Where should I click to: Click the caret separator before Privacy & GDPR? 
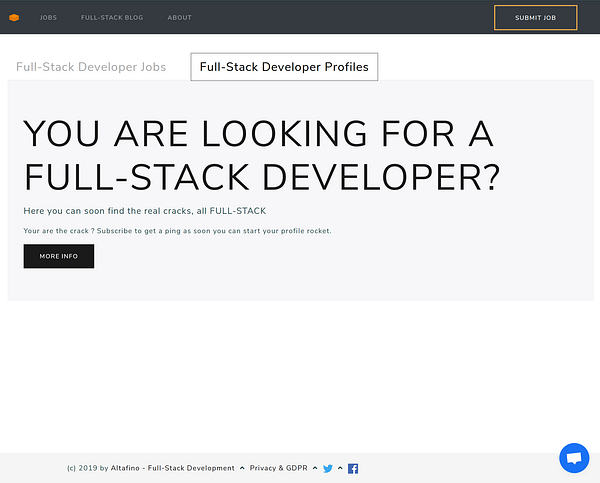click(x=242, y=468)
